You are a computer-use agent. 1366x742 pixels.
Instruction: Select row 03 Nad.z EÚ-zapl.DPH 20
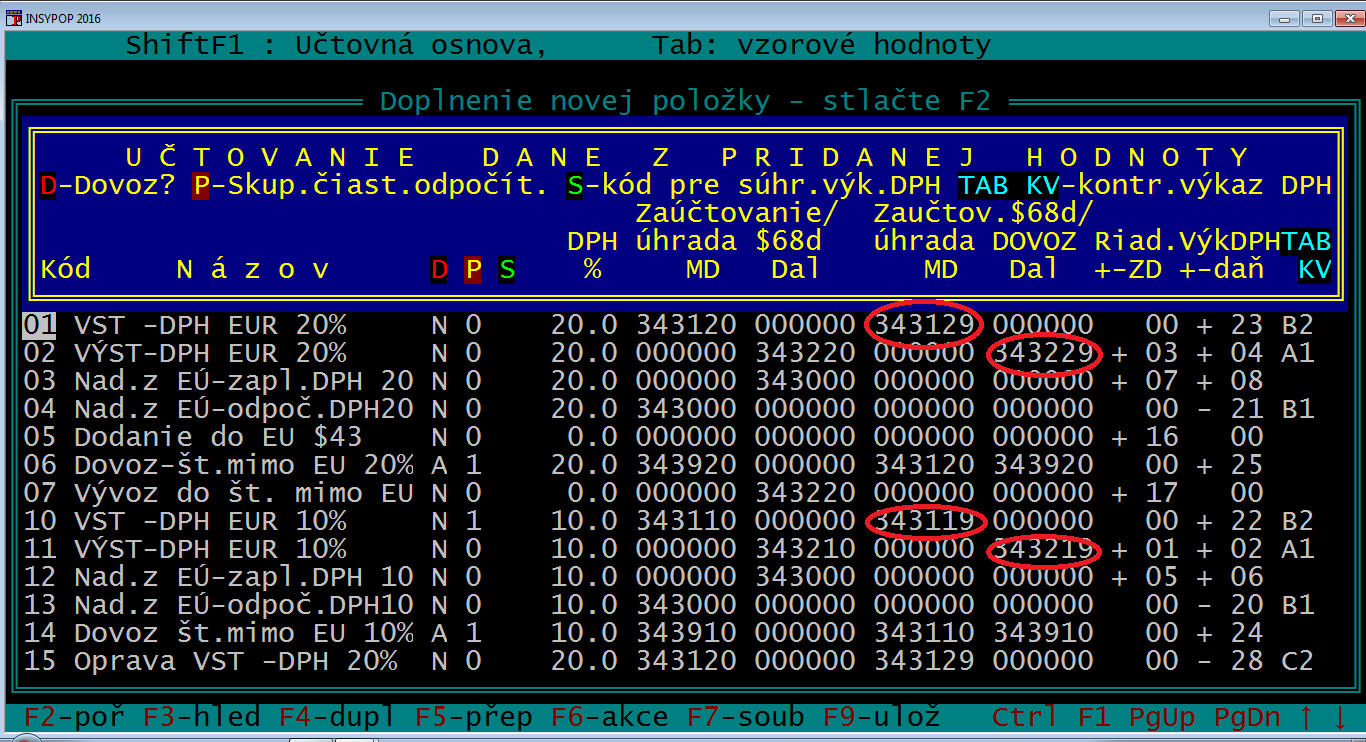(668, 381)
